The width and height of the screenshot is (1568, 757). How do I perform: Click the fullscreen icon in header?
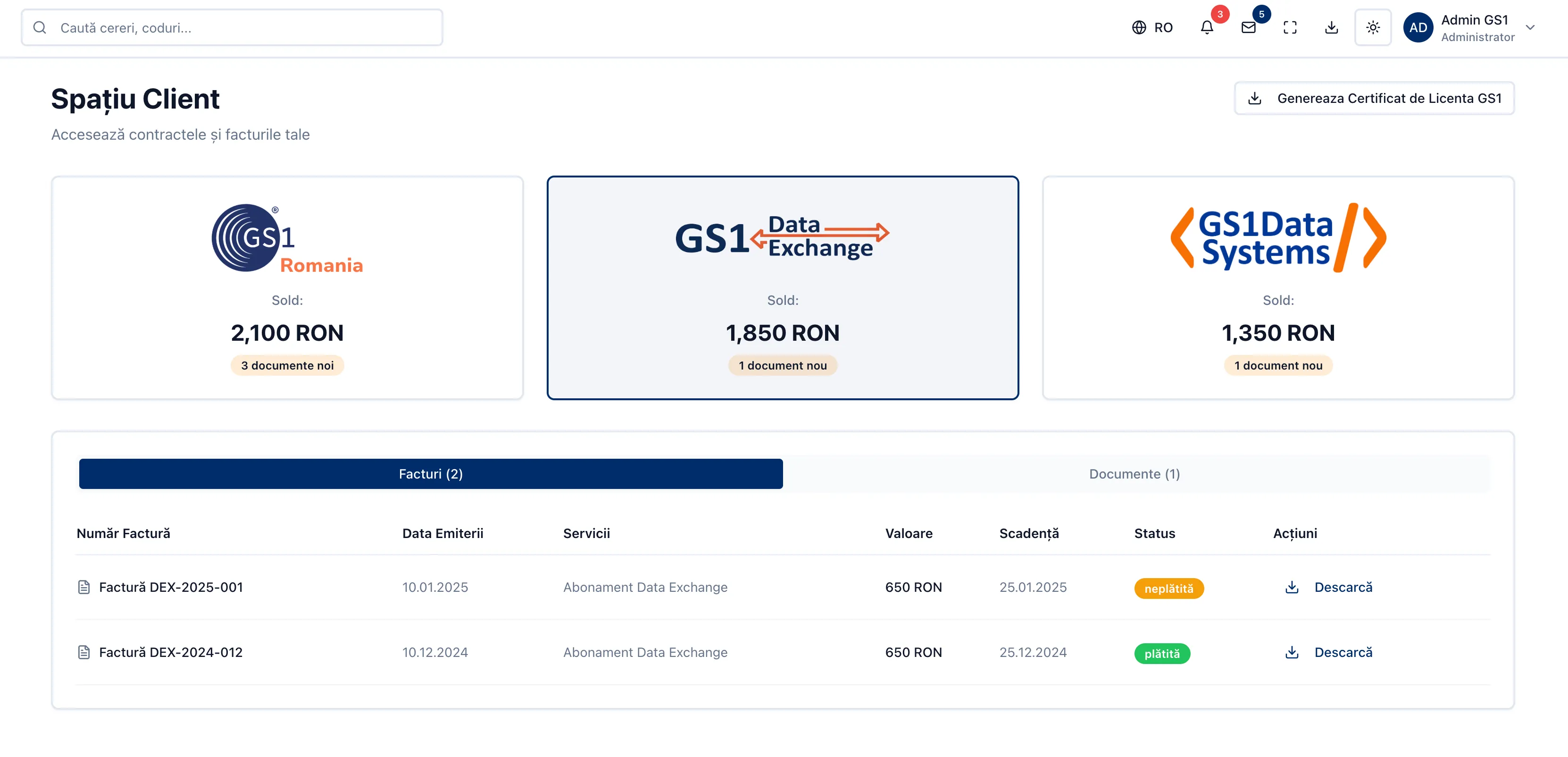pos(1290,27)
